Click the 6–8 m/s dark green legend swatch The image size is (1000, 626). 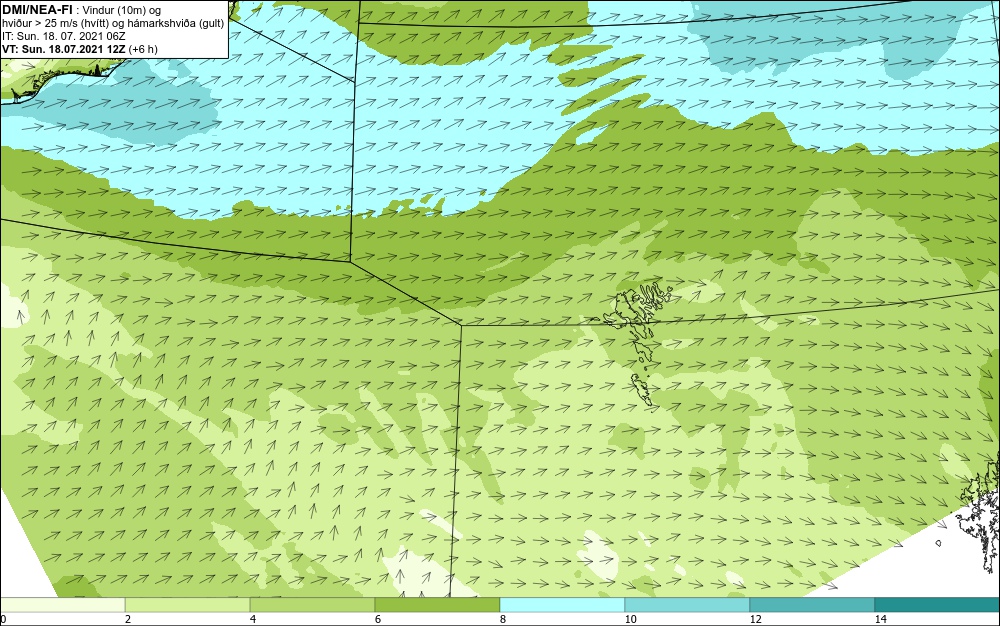[437, 605]
